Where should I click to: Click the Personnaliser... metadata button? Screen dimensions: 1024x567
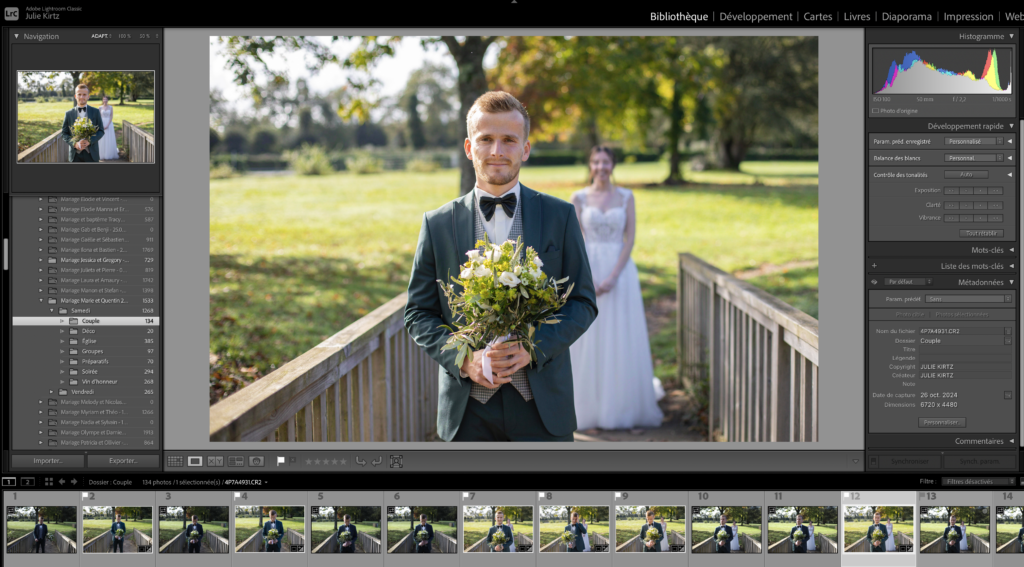[x=941, y=423]
